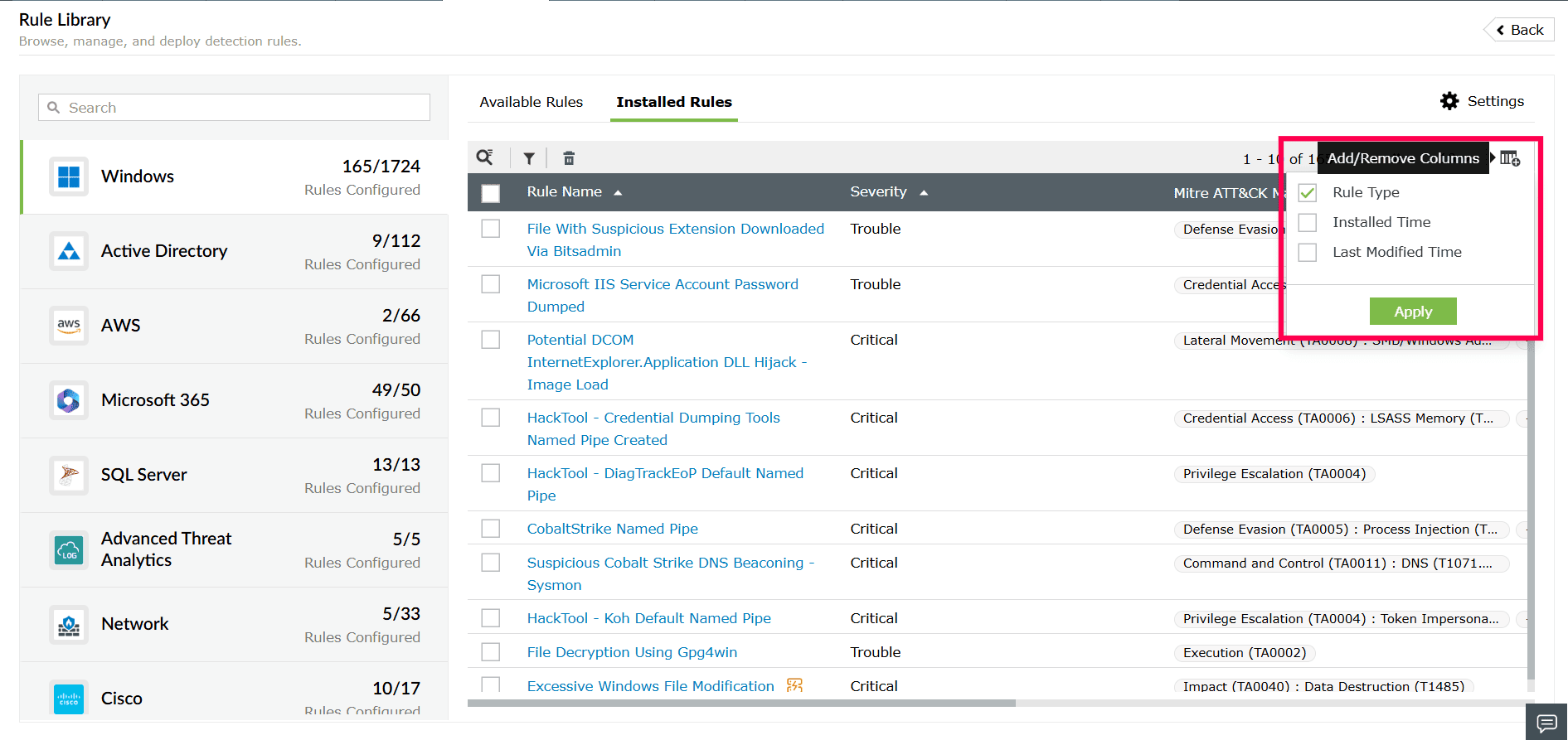Click the delete trash icon in toolbar
This screenshot has width=1568, height=740.
(x=569, y=158)
